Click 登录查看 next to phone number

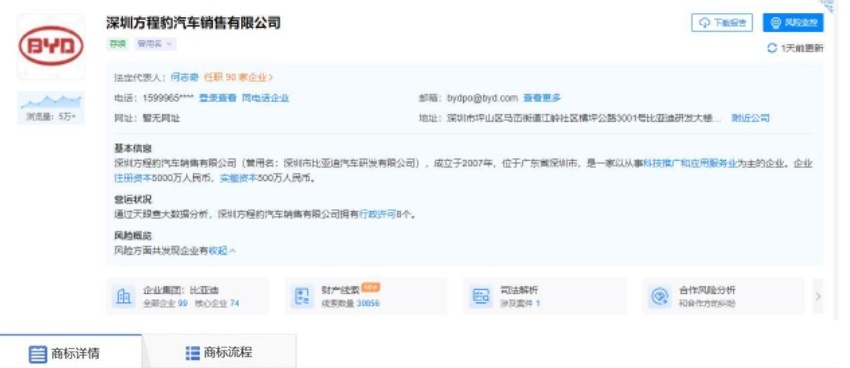pyautogui.click(x=218, y=98)
